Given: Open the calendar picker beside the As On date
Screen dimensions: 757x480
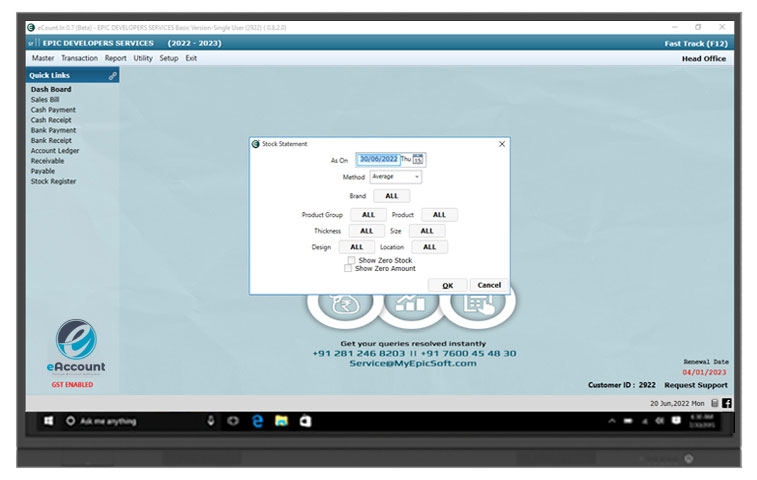Looking at the screenshot, I should (418, 159).
